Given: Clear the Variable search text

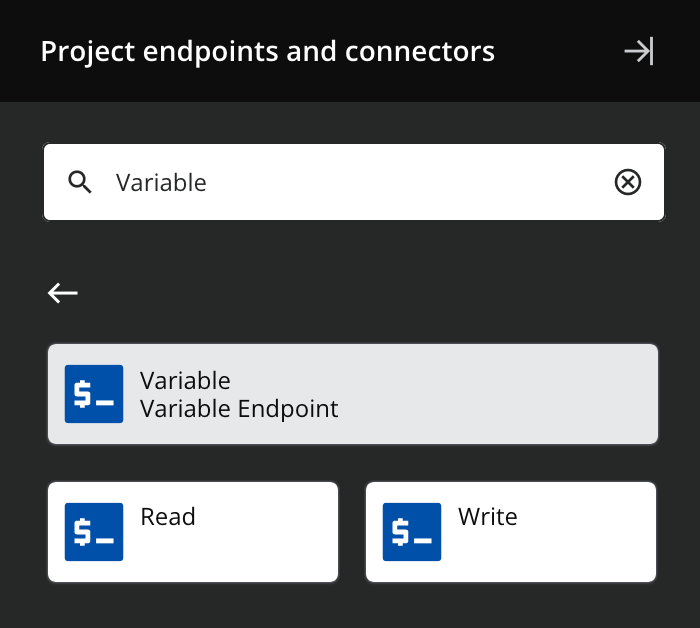Looking at the screenshot, I should click(x=627, y=182).
